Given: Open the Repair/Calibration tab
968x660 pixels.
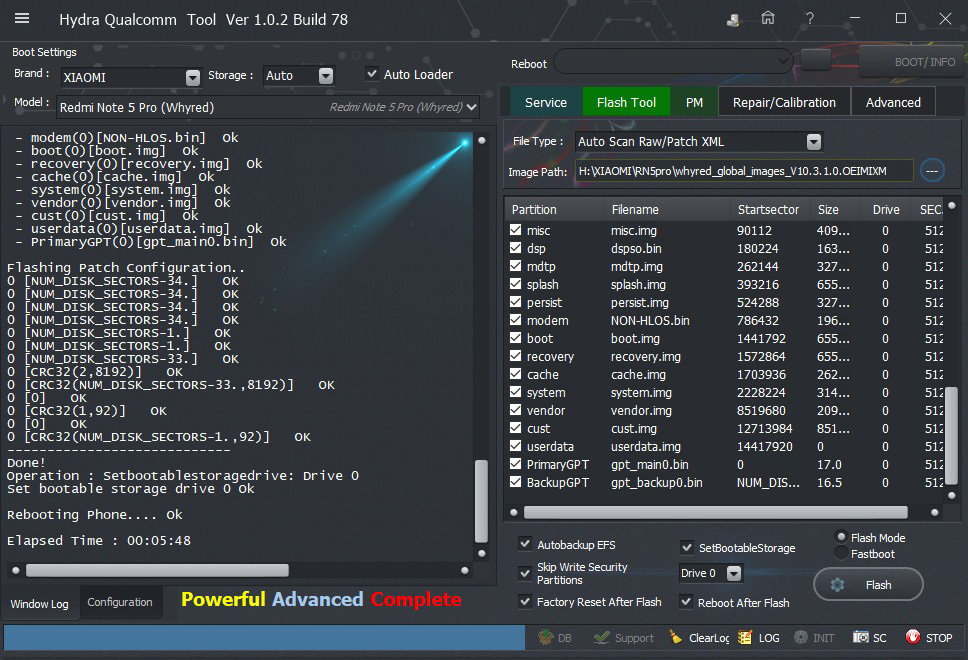Looking at the screenshot, I should pyautogui.click(x=784, y=102).
